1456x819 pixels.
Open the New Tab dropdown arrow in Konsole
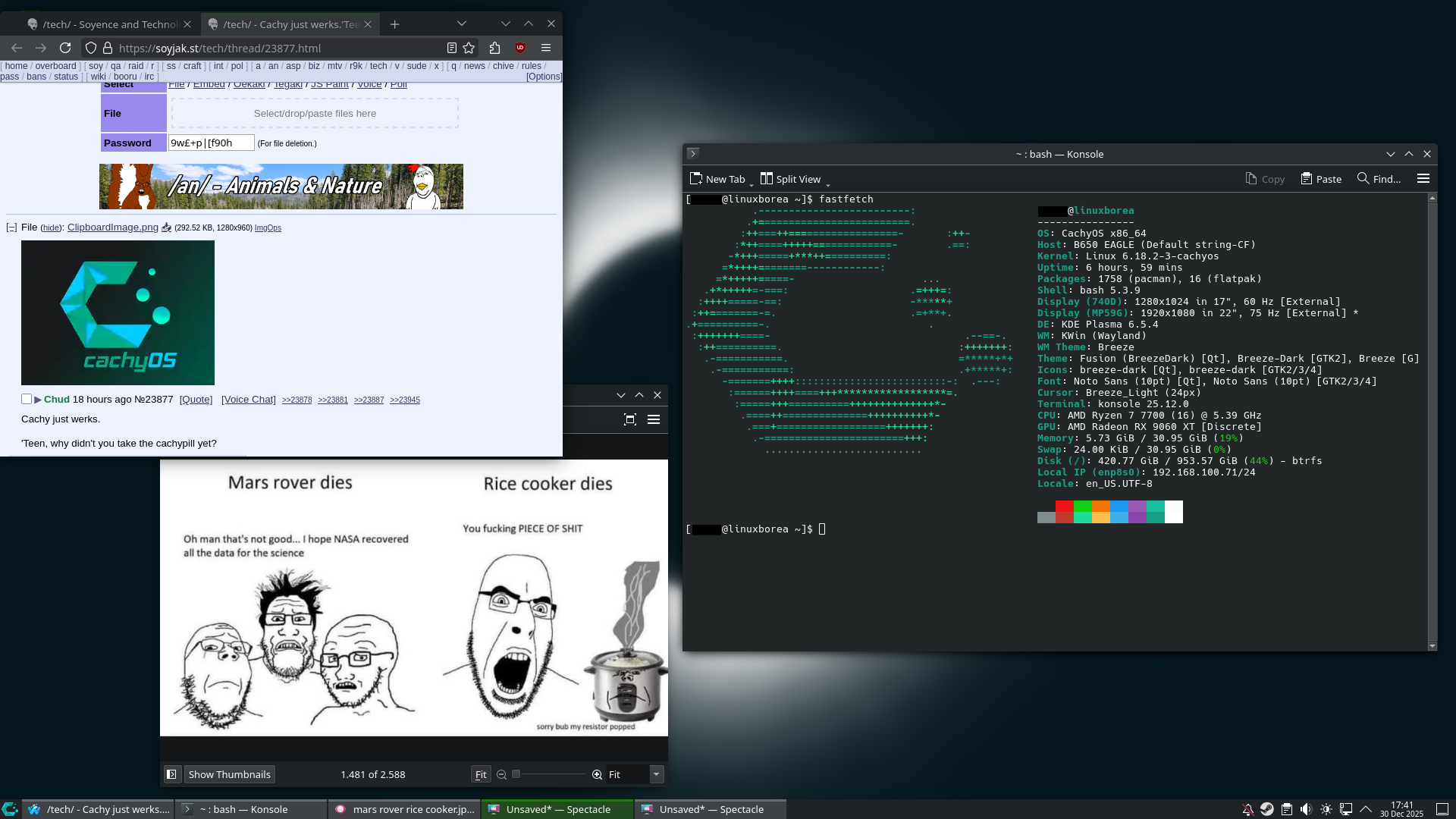(752, 184)
